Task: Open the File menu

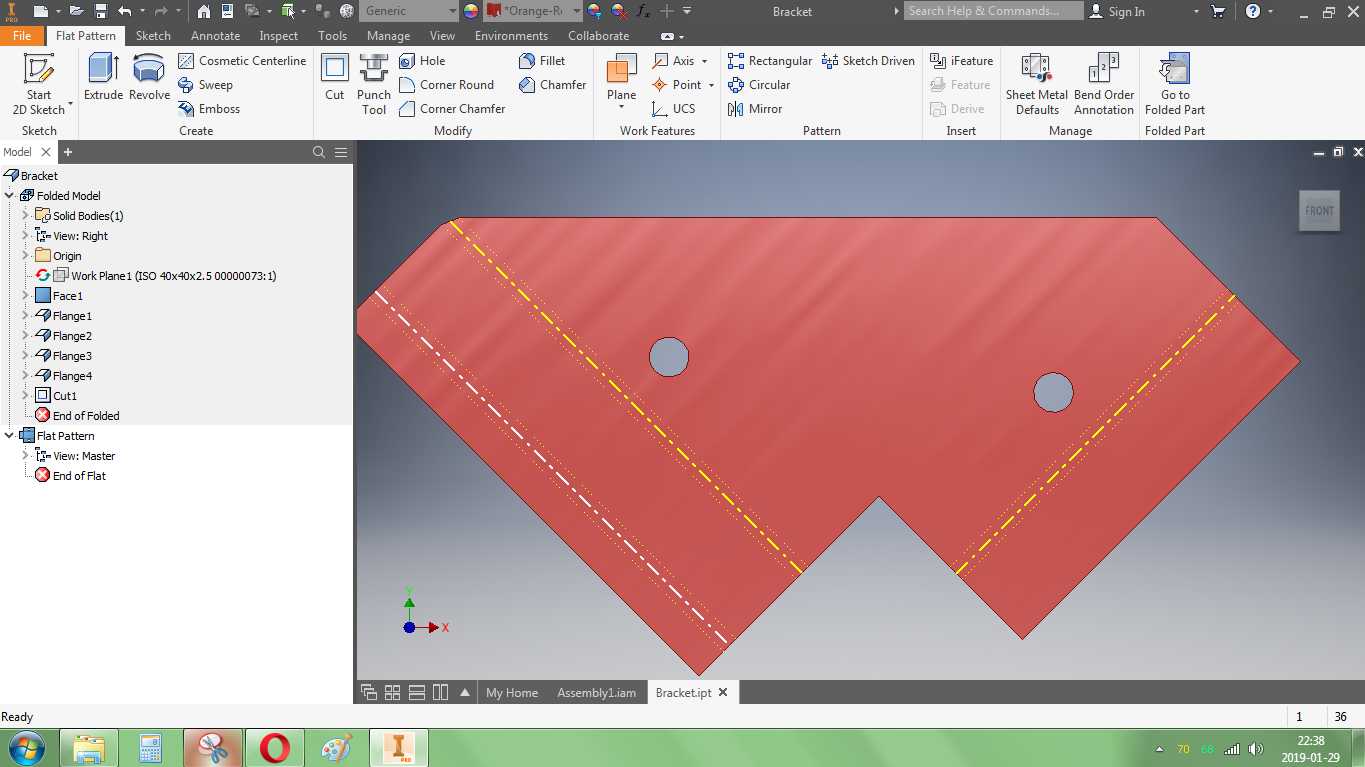Action: coord(22,35)
